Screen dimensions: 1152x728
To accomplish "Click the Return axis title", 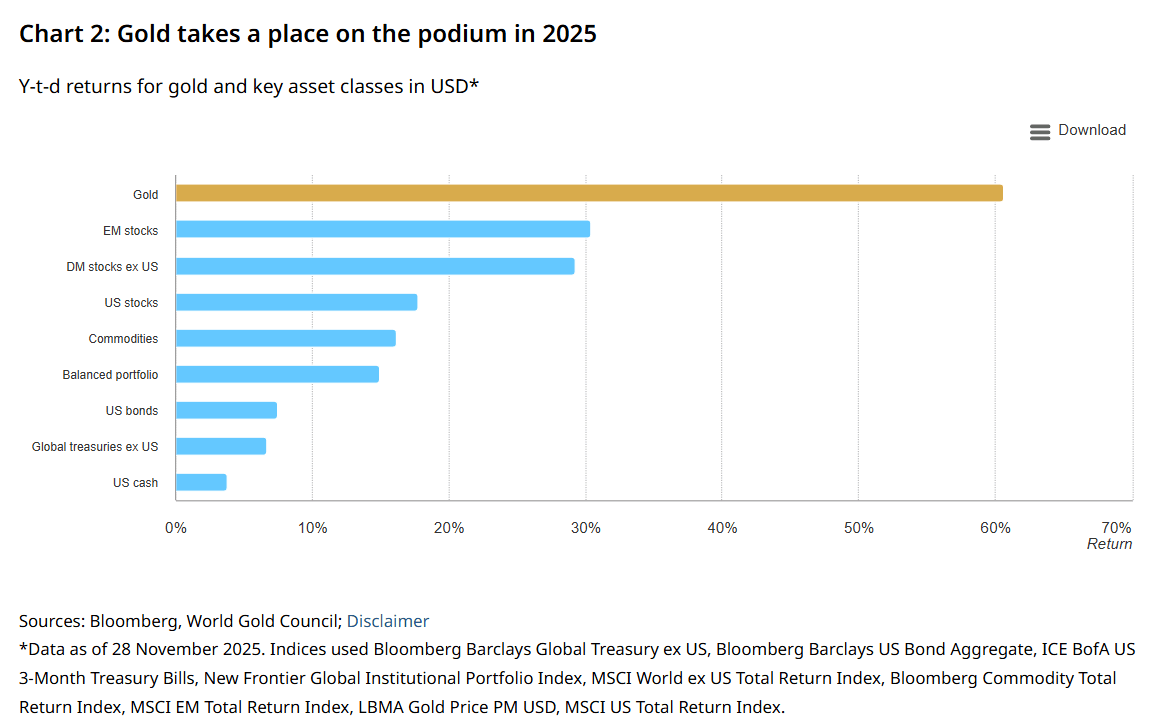I will [x=1109, y=544].
